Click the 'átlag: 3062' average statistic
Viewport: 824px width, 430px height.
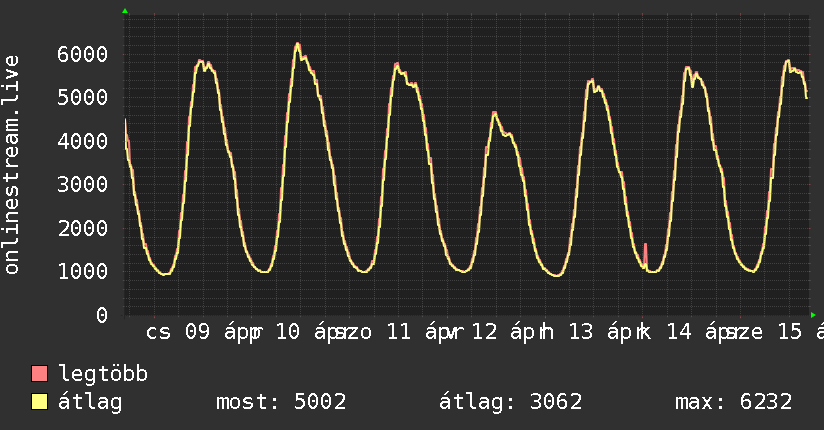510,402
